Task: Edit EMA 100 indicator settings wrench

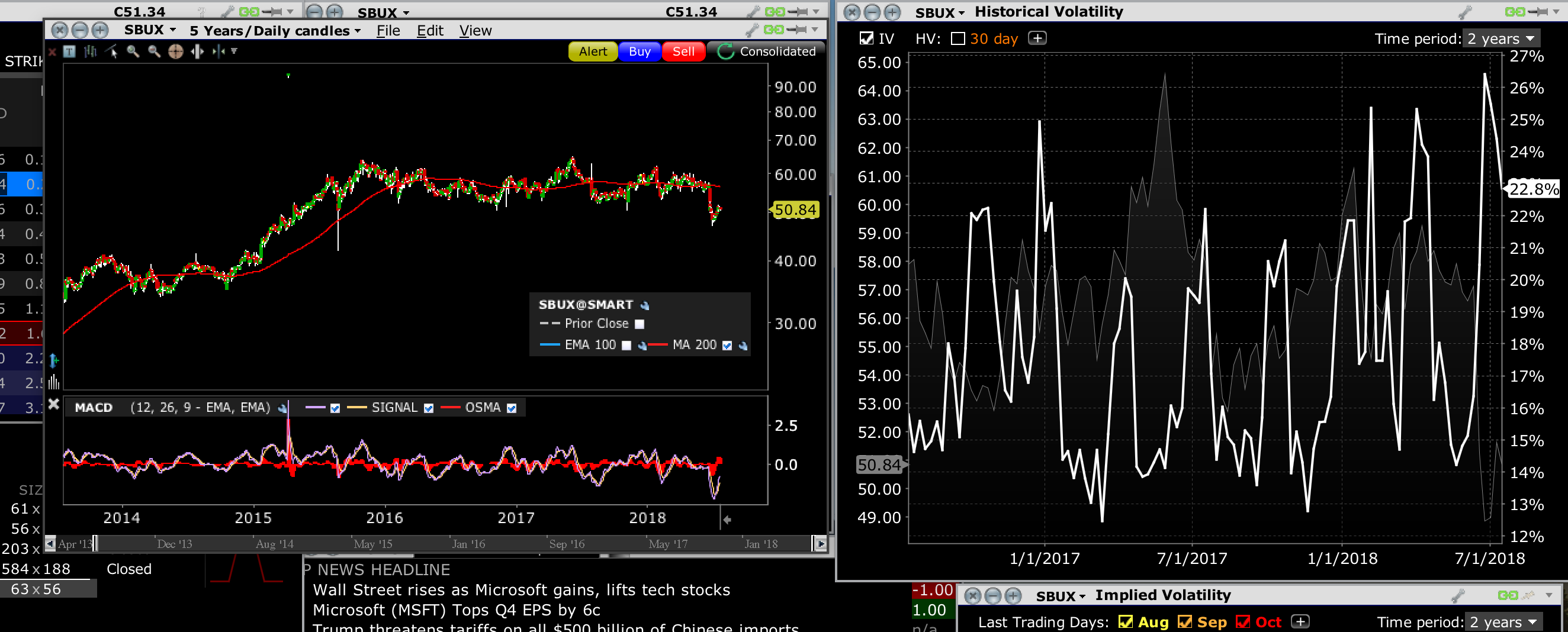Action: pos(642,346)
